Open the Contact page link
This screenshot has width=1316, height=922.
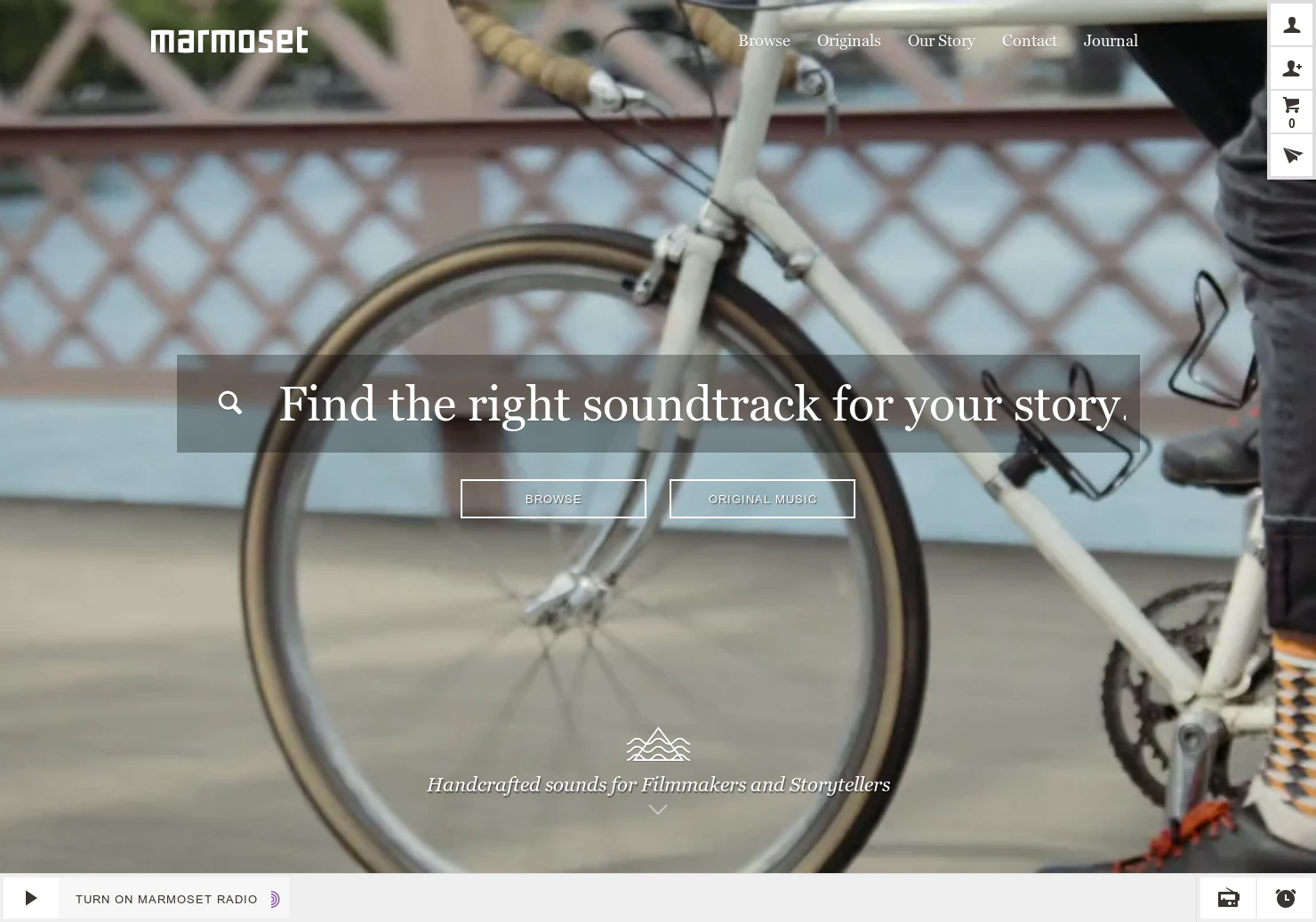1030,41
